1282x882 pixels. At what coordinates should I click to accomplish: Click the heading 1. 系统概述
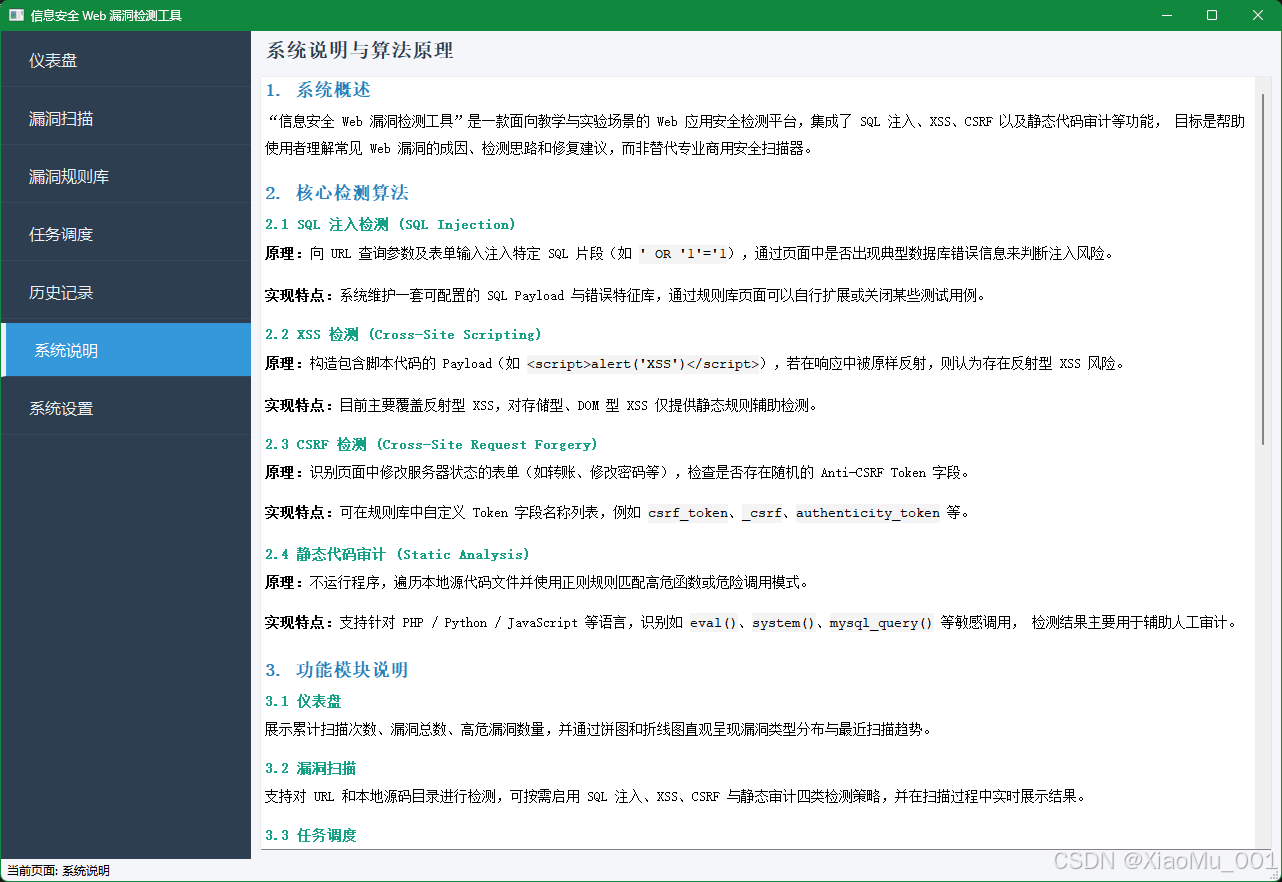point(318,90)
